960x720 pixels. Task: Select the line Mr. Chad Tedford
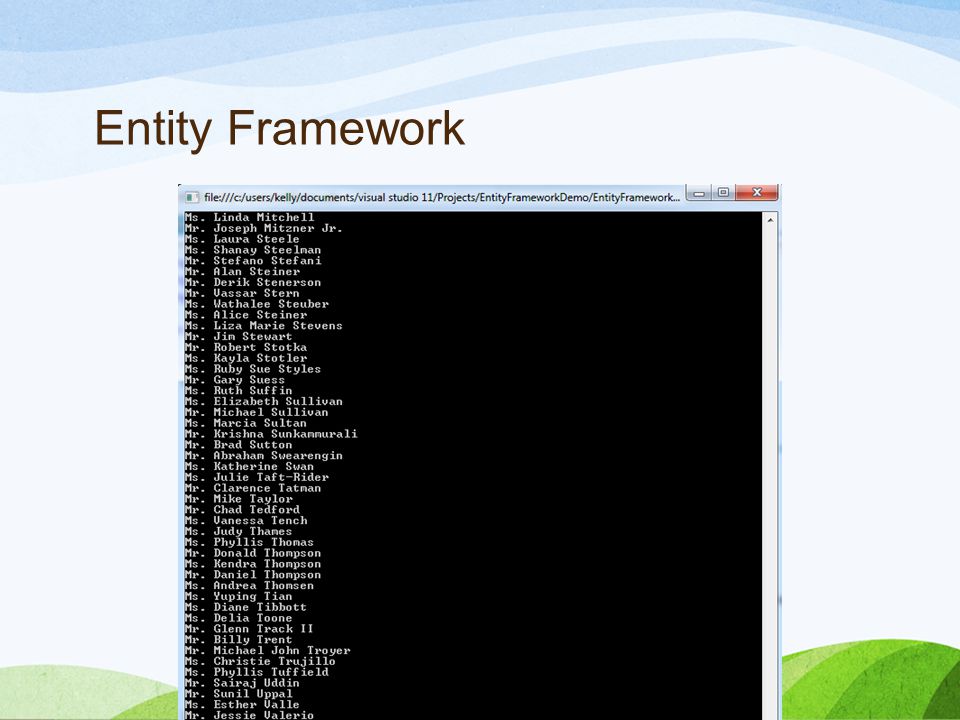coord(242,509)
